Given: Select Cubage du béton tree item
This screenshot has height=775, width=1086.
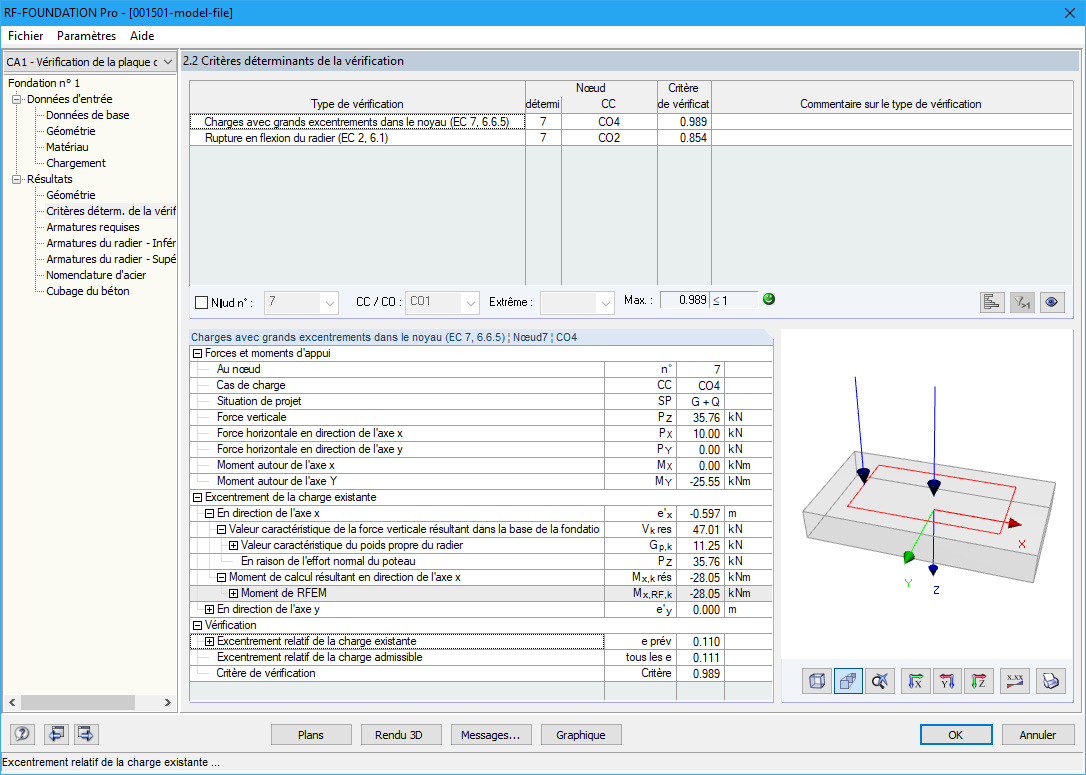Looking at the screenshot, I should pos(88,291).
